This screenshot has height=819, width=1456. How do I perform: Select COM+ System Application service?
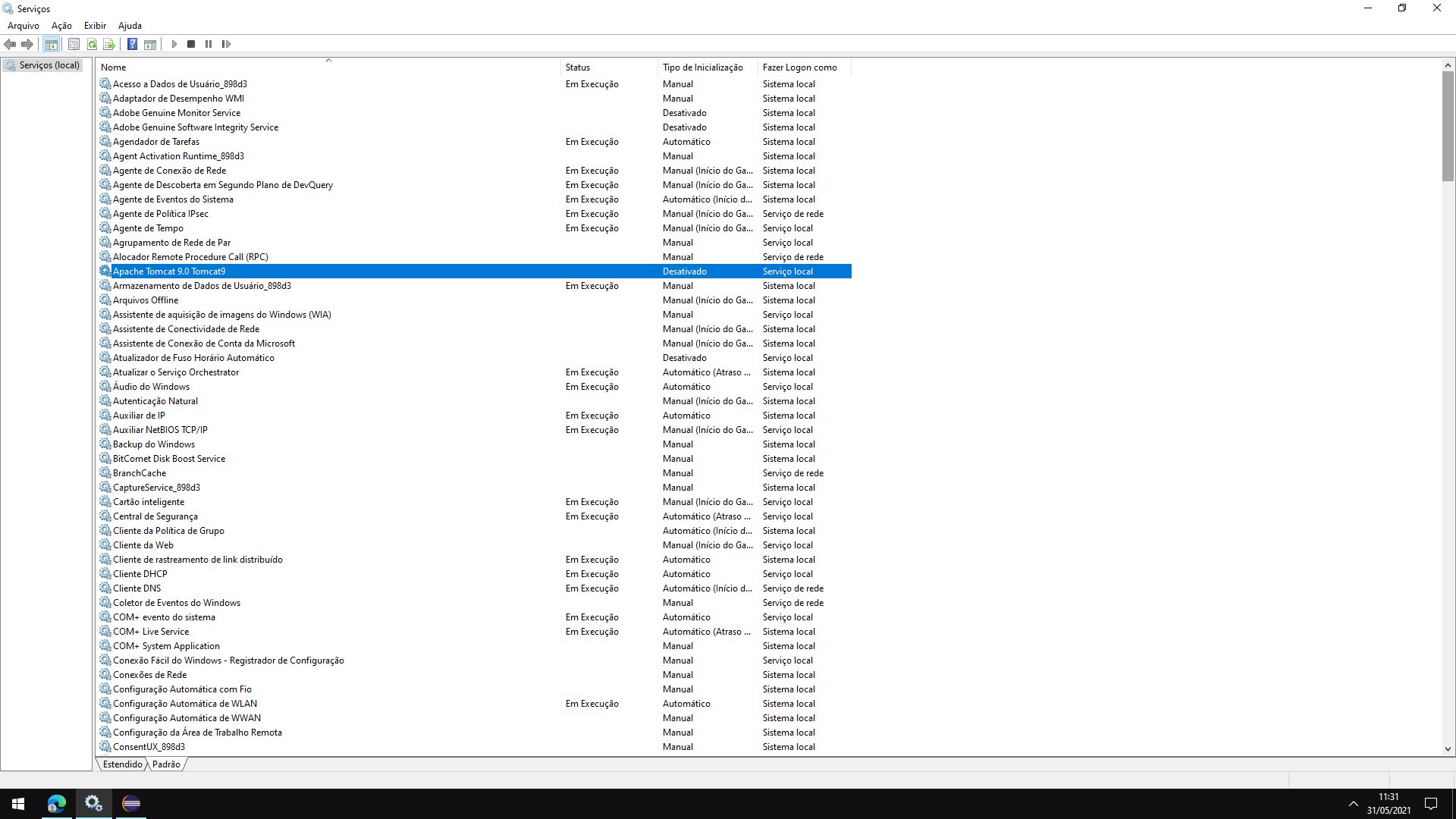475,646
